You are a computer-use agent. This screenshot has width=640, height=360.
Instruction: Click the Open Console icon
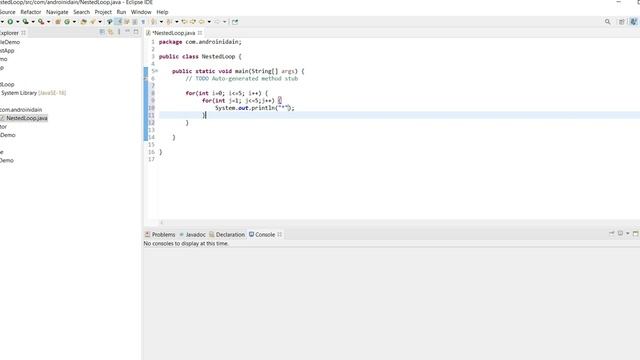click(x=620, y=233)
